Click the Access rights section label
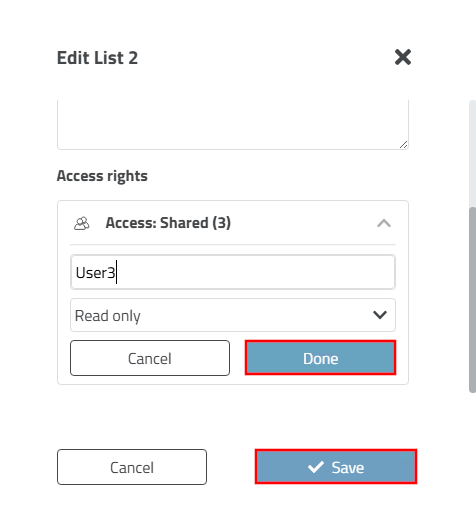This screenshot has width=476, height=532. [x=102, y=176]
